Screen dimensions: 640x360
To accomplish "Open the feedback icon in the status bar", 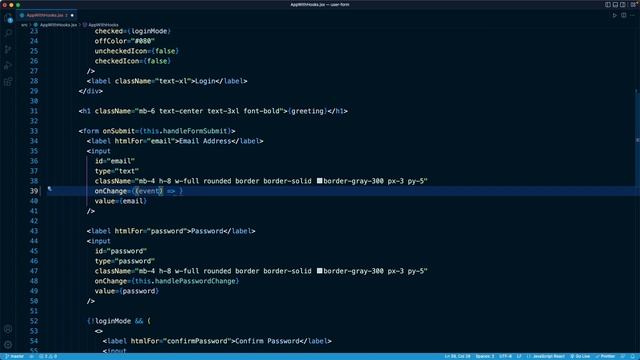I will 623,356.
